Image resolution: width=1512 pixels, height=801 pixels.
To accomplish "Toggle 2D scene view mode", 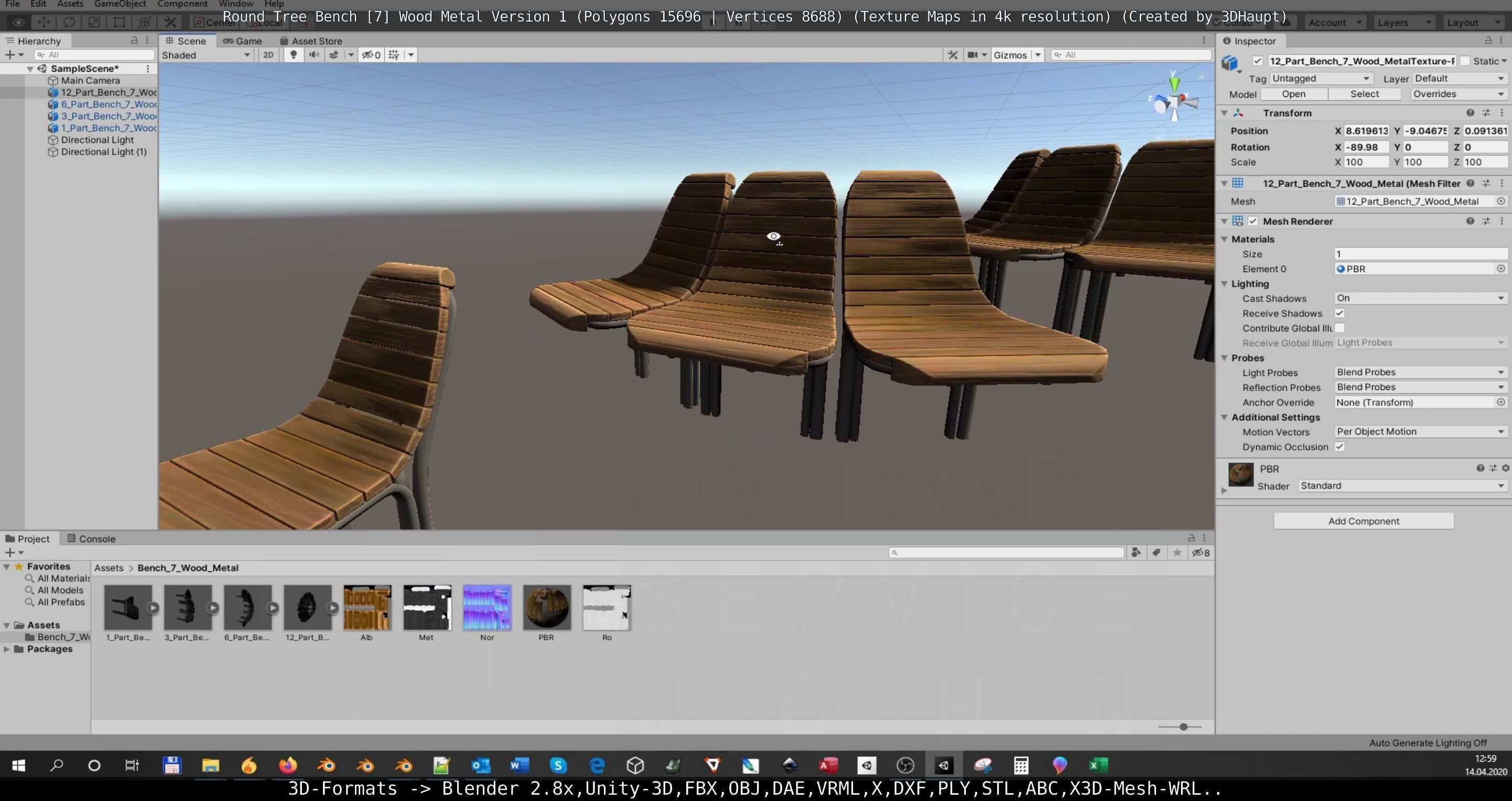I will point(268,55).
